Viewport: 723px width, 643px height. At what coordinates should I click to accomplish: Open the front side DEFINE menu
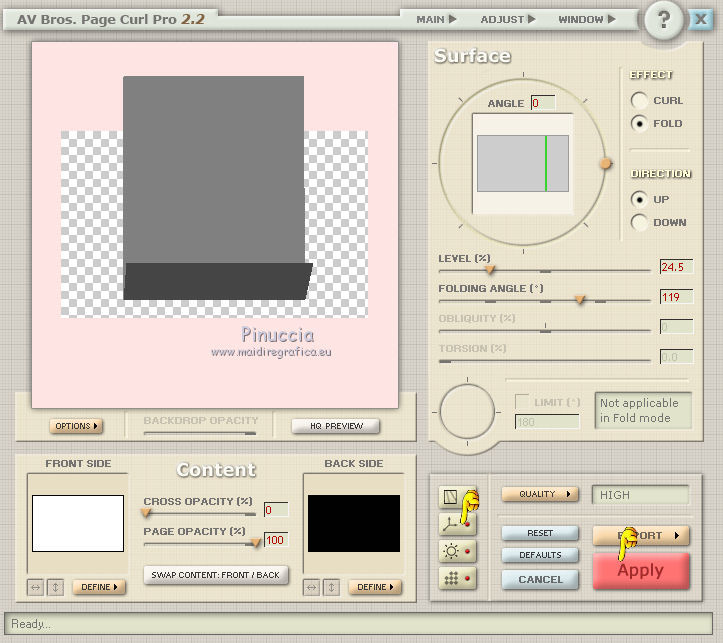coord(99,587)
